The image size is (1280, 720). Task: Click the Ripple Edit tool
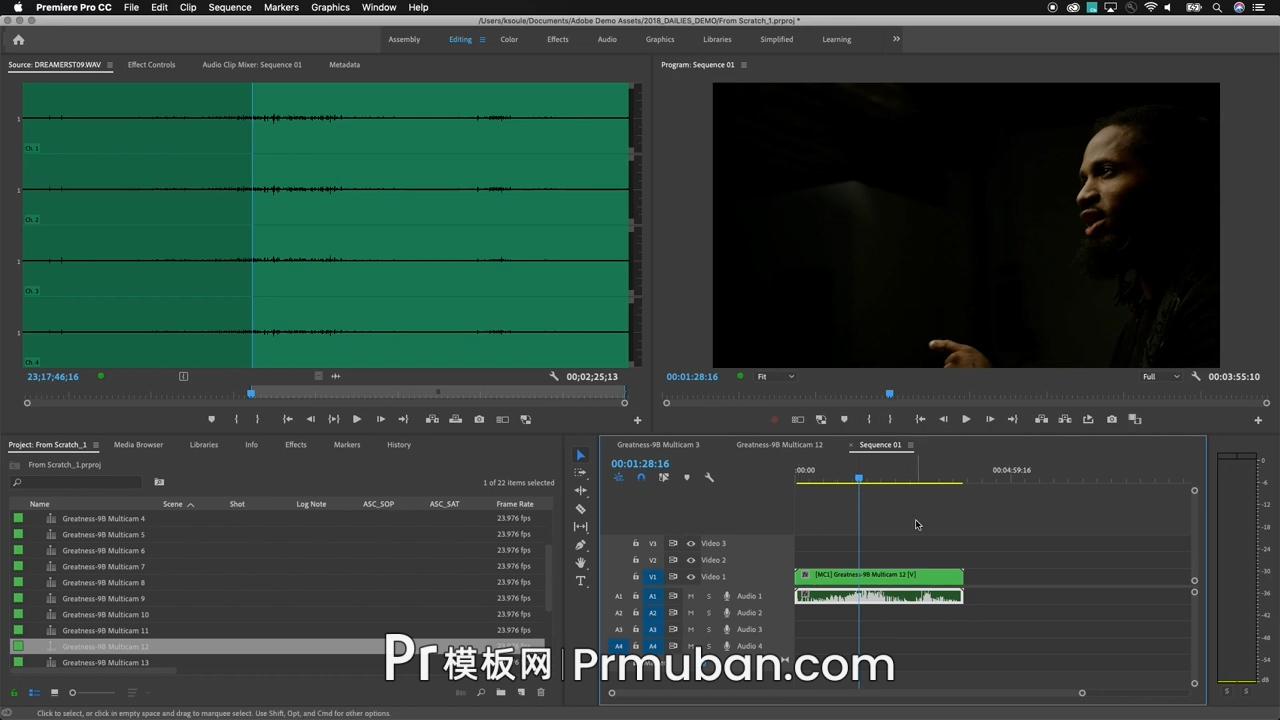click(x=580, y=491)
